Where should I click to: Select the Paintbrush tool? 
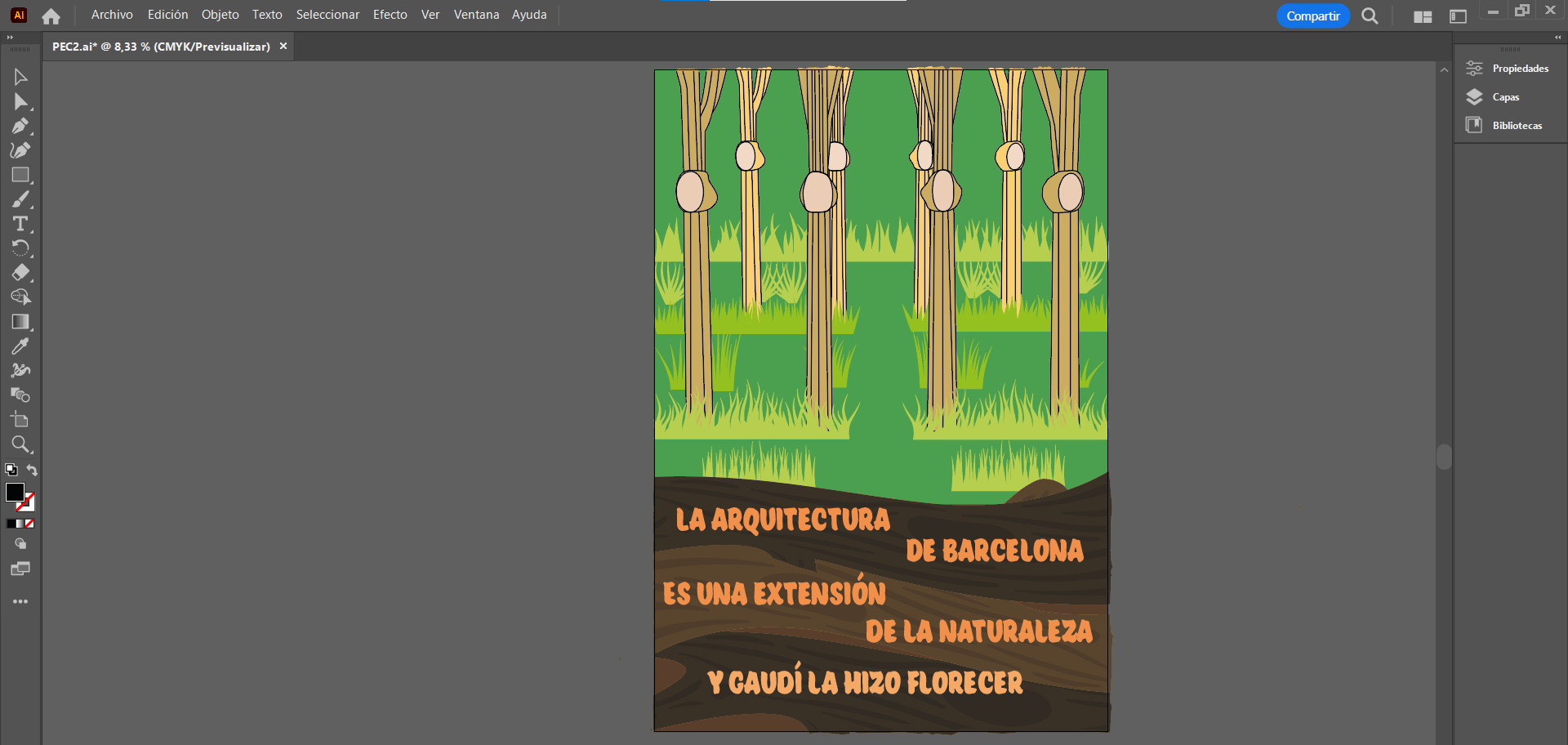pyautogui.click(x=20, y=199)
